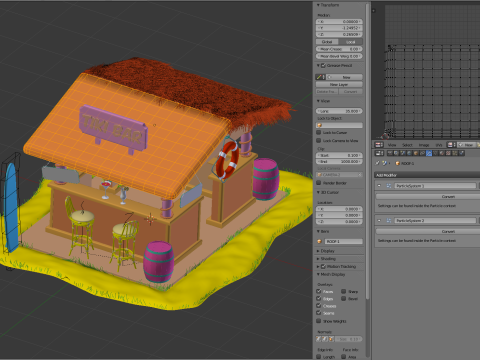Uncheck the Faces overlay checkbox

click(x=319, y=291)
